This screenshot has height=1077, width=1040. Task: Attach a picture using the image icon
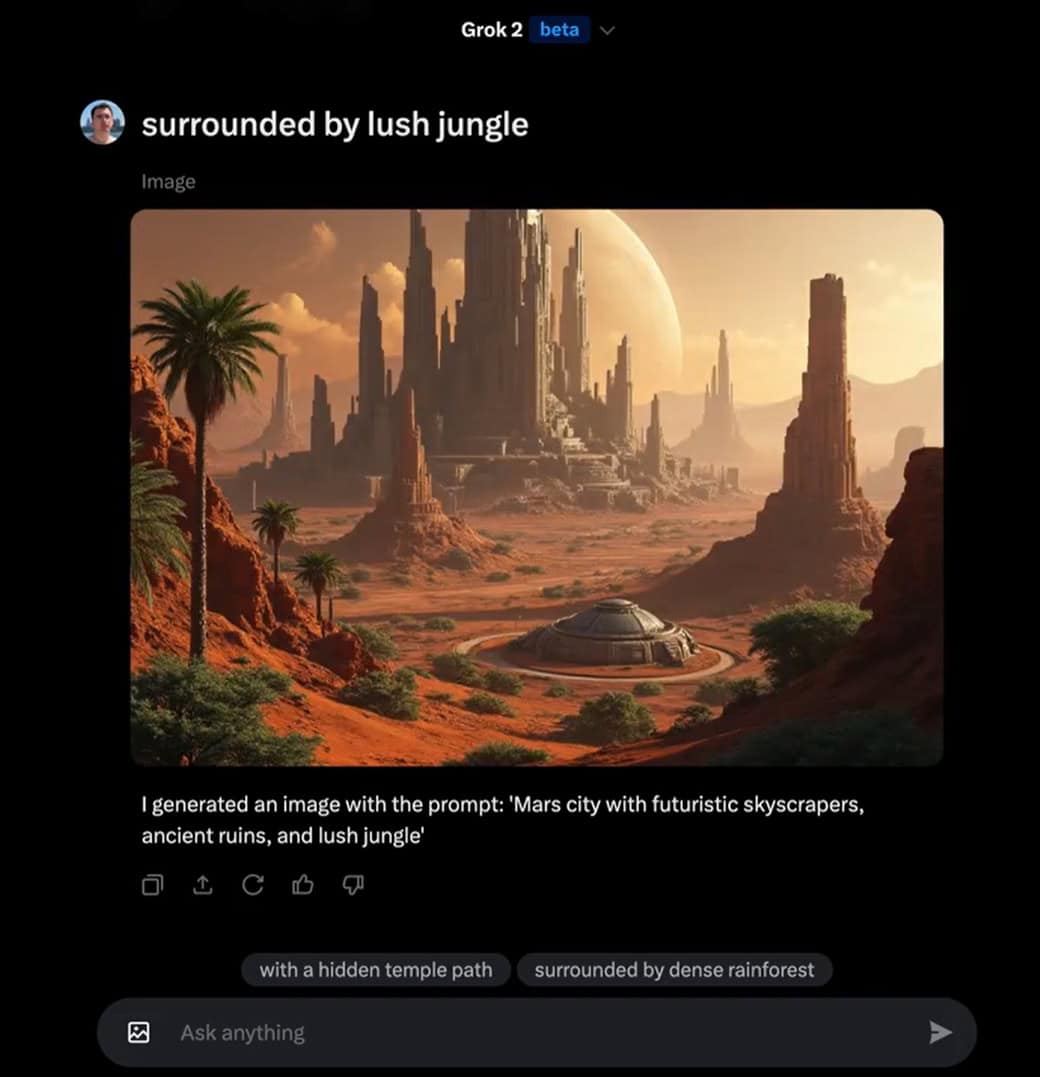point(139,1032)
